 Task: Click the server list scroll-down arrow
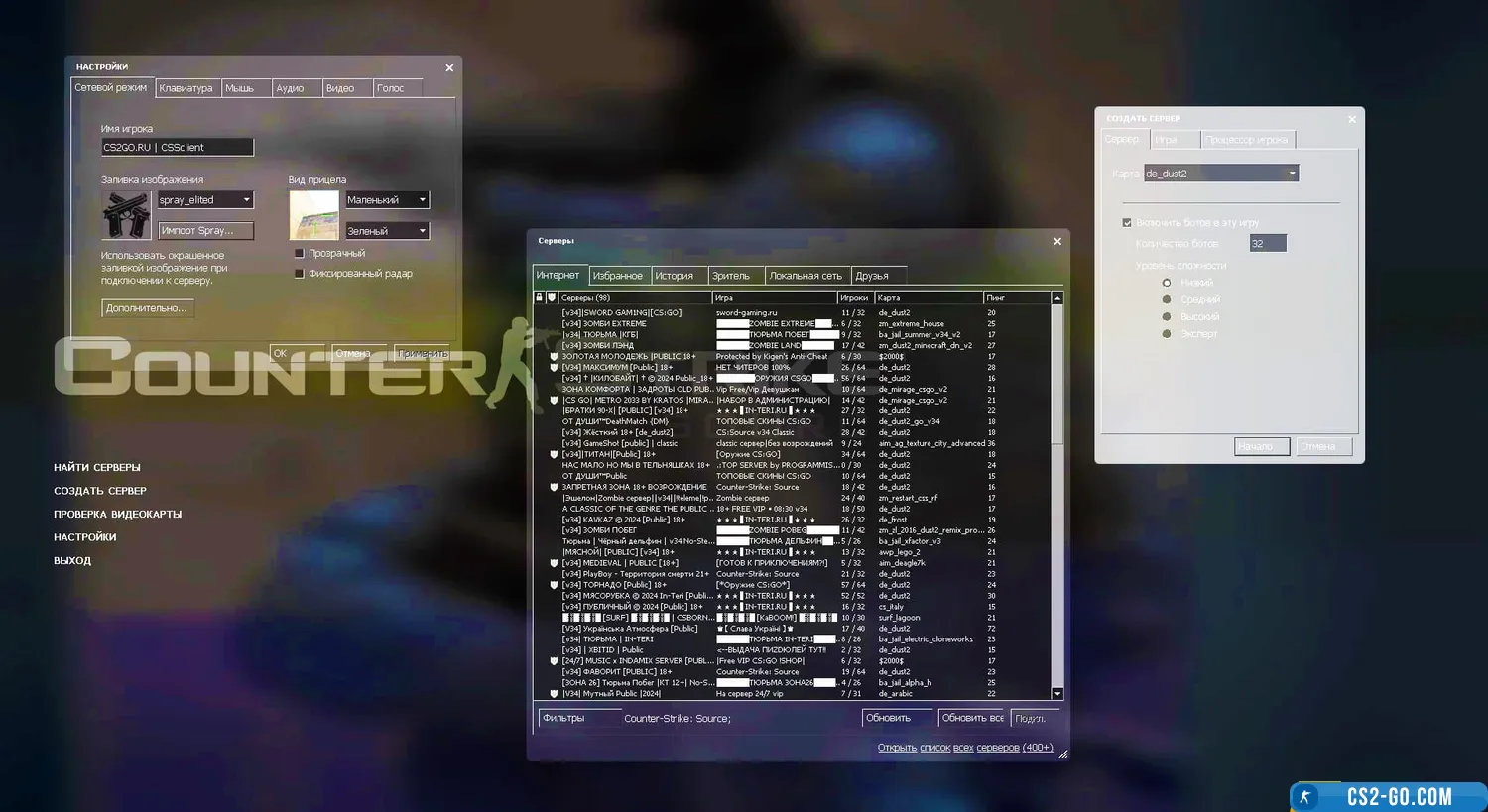[x=1057, y=694]
